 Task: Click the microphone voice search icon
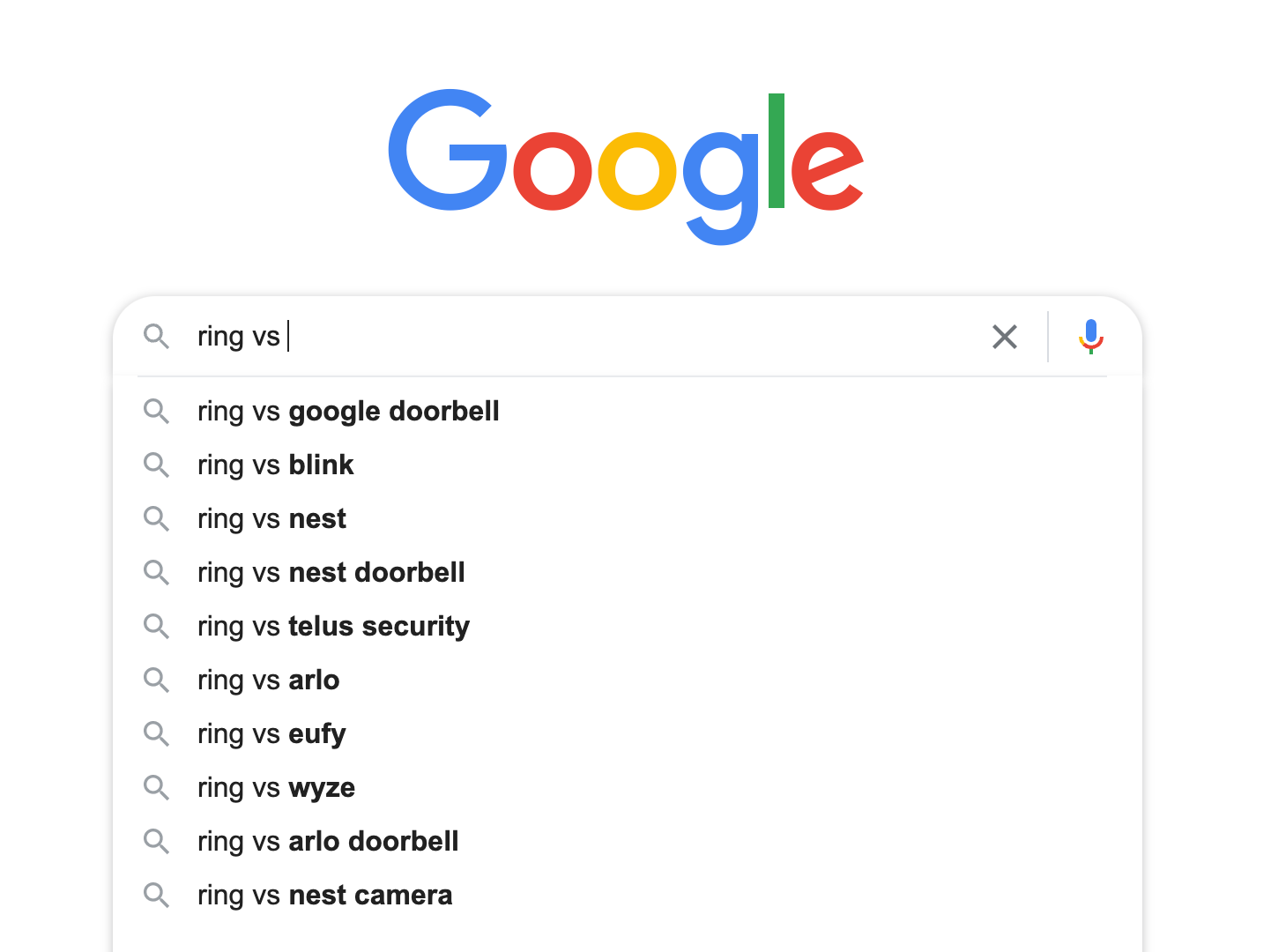coord(1091,337)
